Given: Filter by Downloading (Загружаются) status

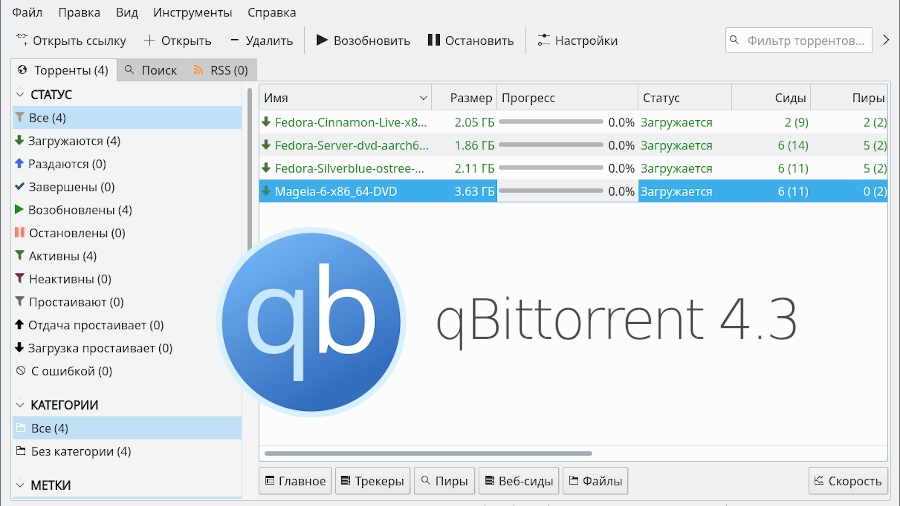Looking at the screenshot, I should 73,141.
